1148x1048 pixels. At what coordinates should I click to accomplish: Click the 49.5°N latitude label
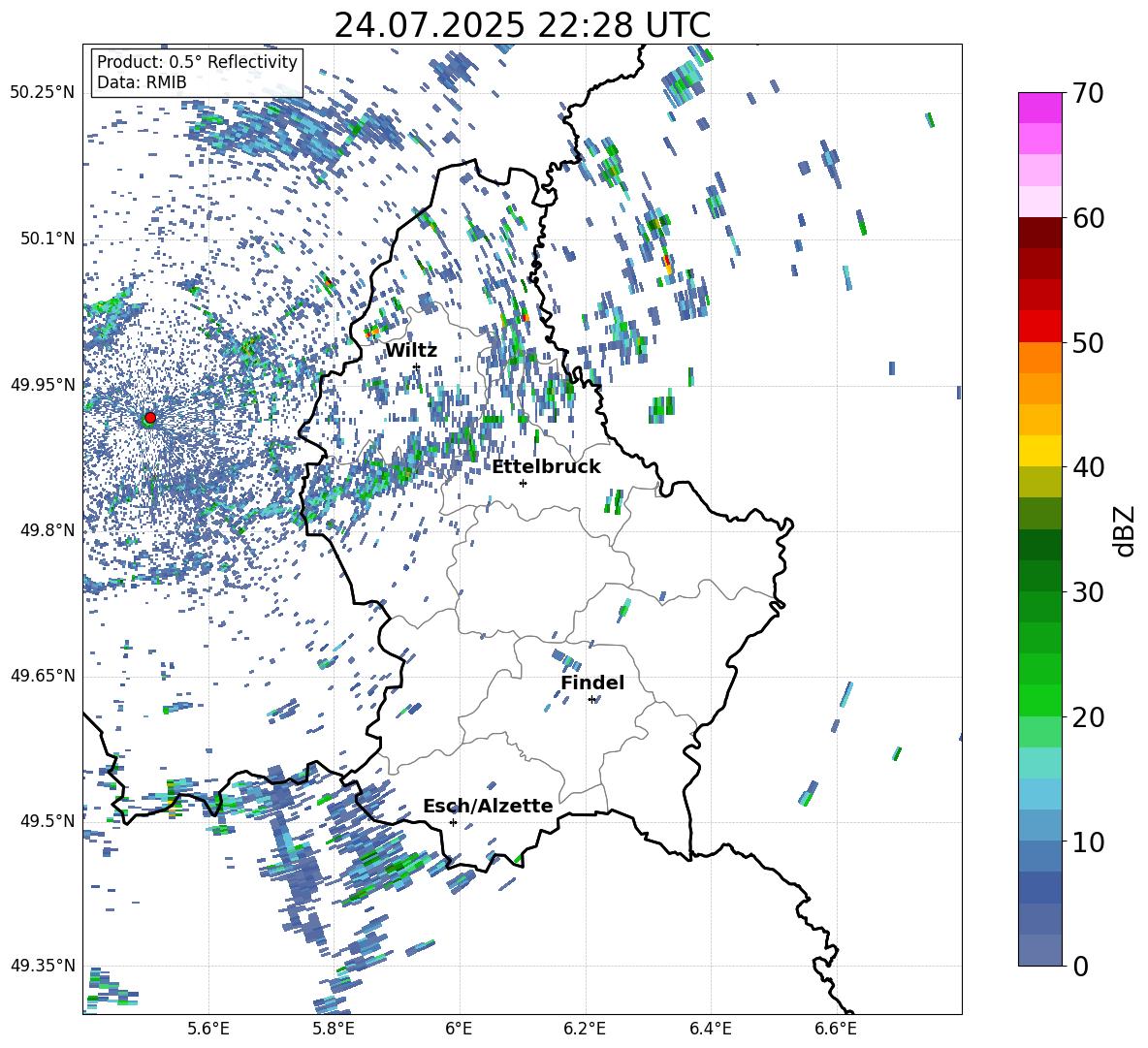(x=48, y=821)
